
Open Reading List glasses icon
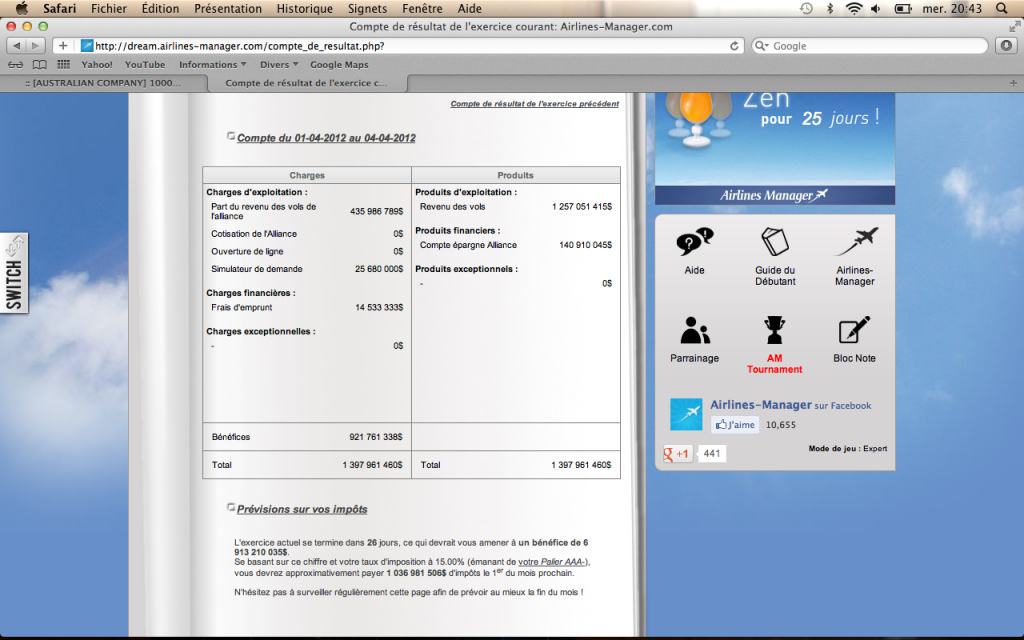[15, 65]
